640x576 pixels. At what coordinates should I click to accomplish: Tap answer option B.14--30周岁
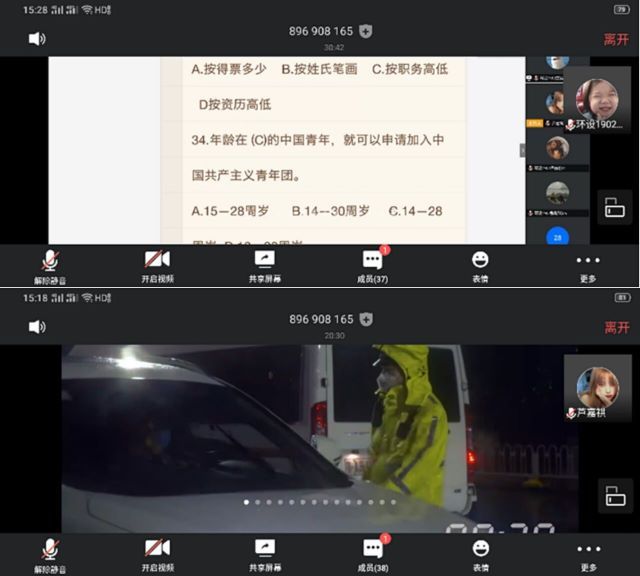330,211
